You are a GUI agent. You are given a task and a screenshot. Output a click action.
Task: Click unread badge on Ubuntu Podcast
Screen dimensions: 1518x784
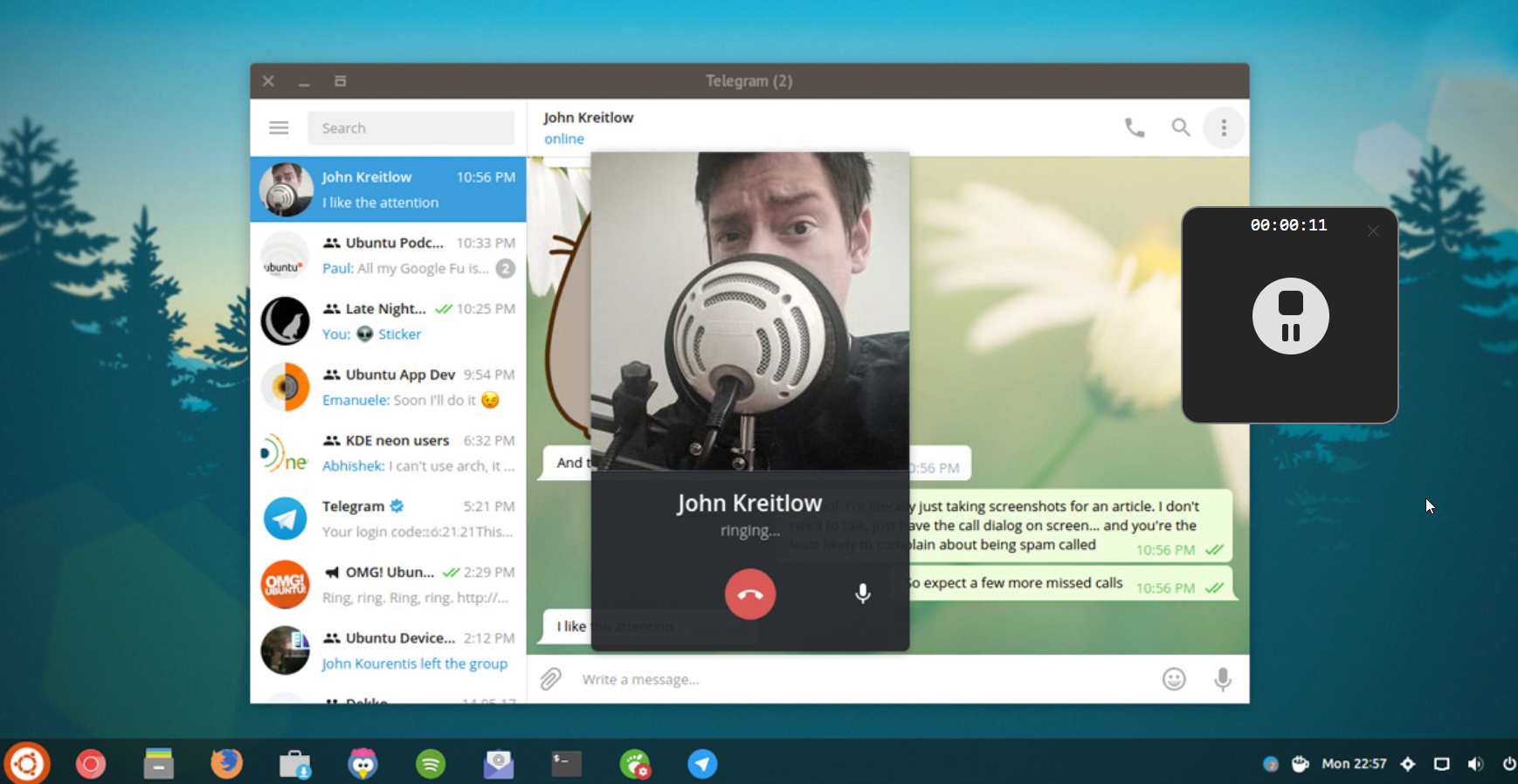506,269
